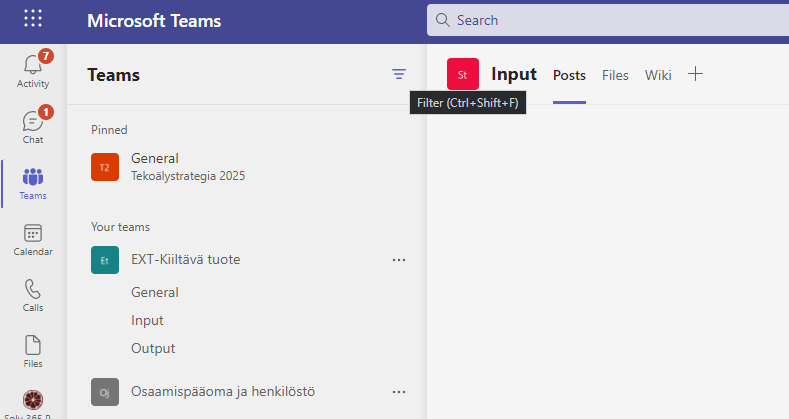Switch to the Wiki tab
Image resolution: width=789 pixels, height=419 pixels.
(658, 75)
